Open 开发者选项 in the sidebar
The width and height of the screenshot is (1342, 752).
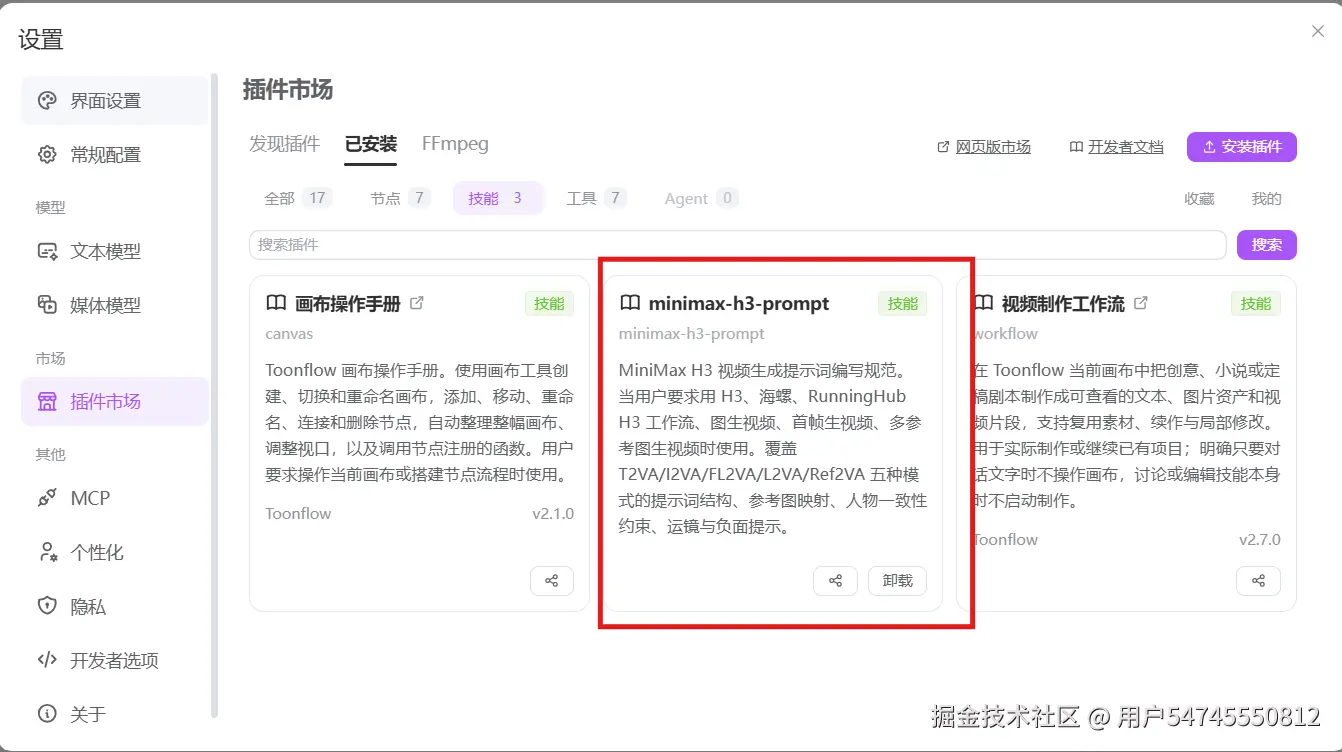tap(114, 661)
